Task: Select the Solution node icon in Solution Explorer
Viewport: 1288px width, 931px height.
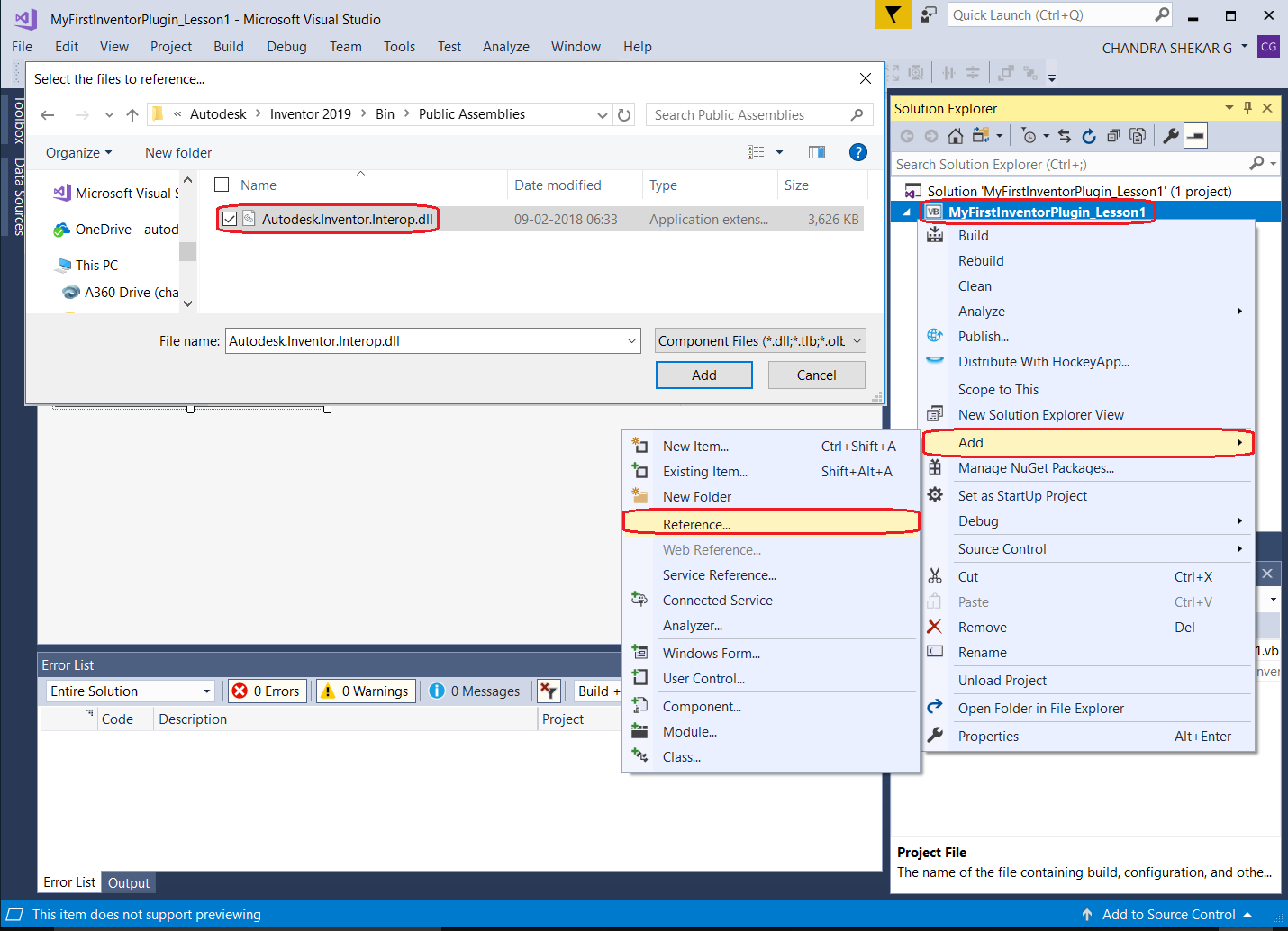Action: pyautogui.click(x=913, y=191)
